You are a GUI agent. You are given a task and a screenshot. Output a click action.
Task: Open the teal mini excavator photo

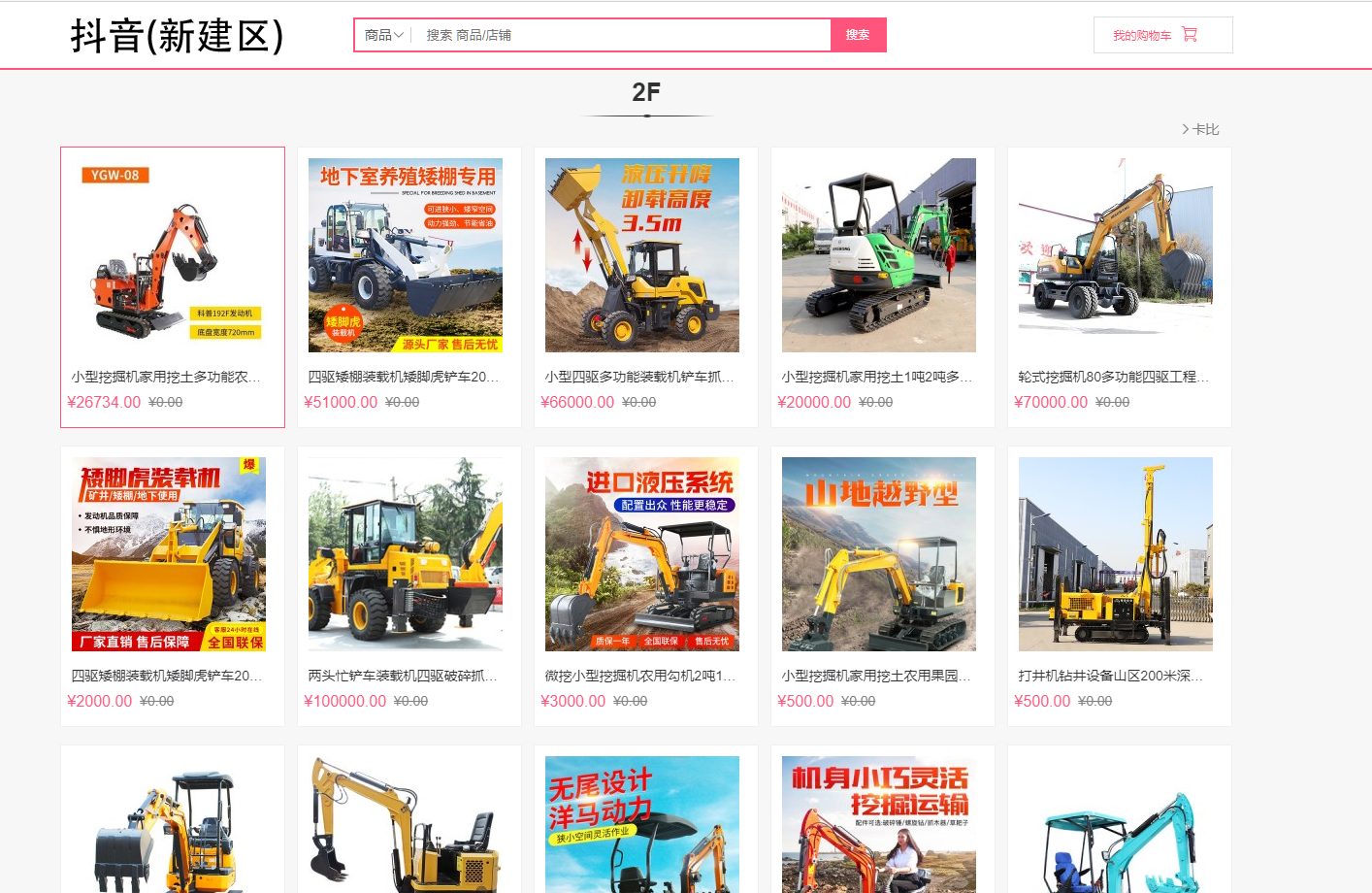(x=1116, y=824)
